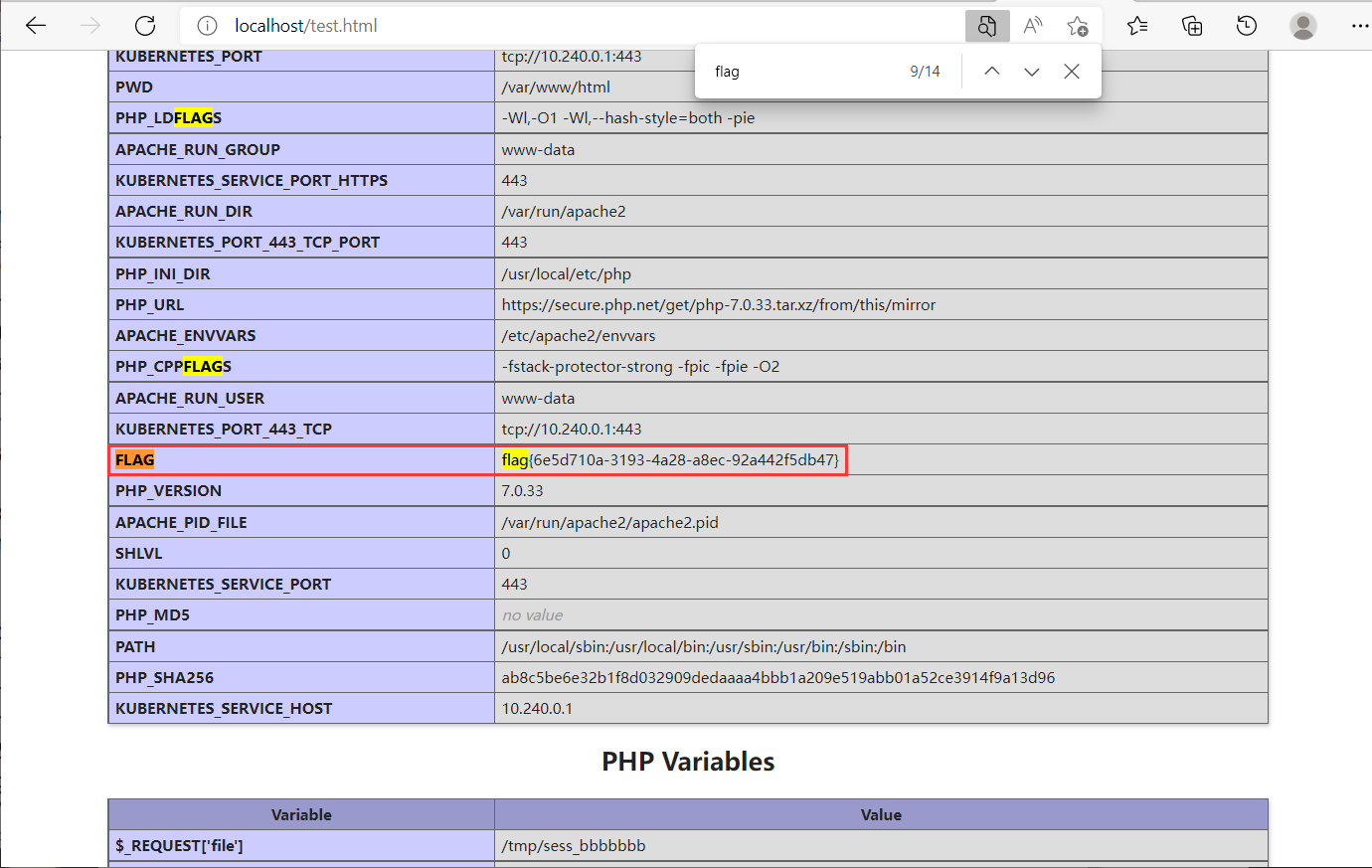Select the KUBERNETES_SERVICE_HOST variable name
The width and height of the screenshot is (1372, 868).
point(224,709)
